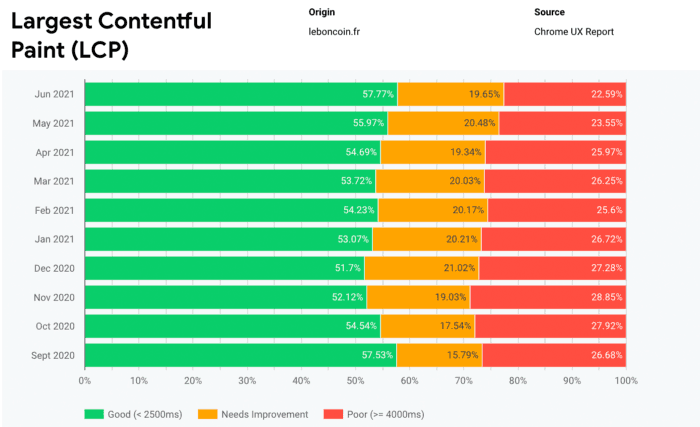Image resolution: width=700 pixels, height=427 pixels.
Task: Click the Chrome UX Report source text
Action: click(x=574, y=31)
